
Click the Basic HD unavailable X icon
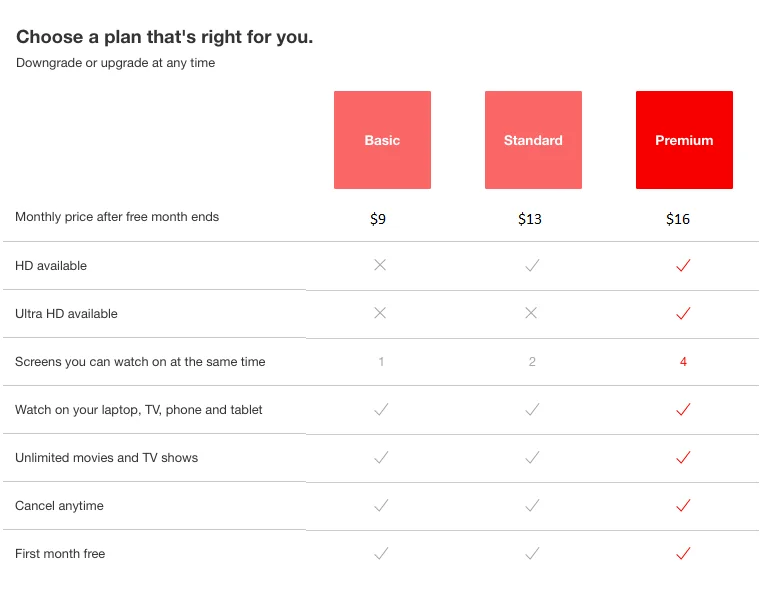pos(380,265)
